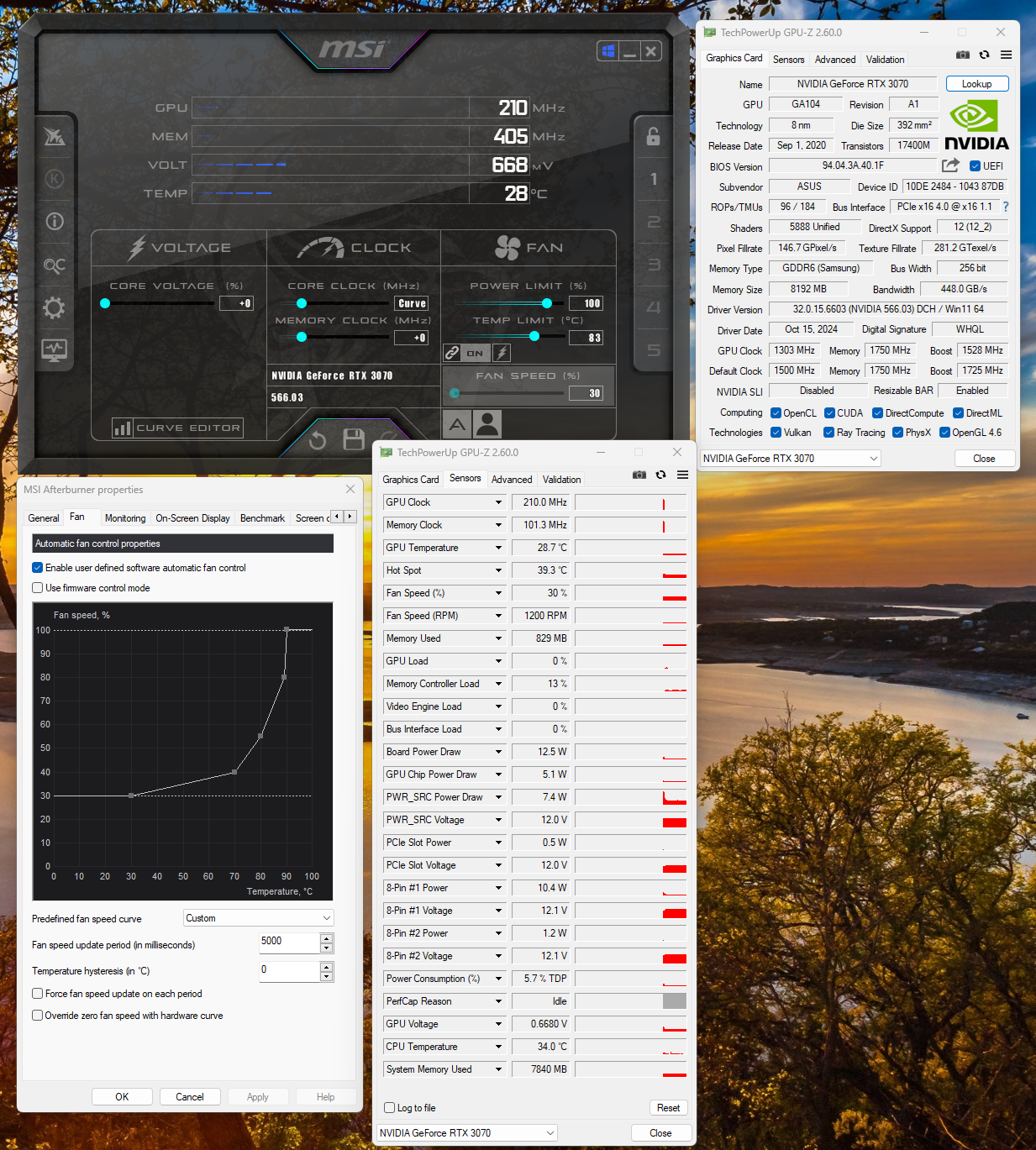This screenshot has height=1150, width=1036.
Task: Open the PerfCap Reason sensor dropdown
Action: point(498,1001)
